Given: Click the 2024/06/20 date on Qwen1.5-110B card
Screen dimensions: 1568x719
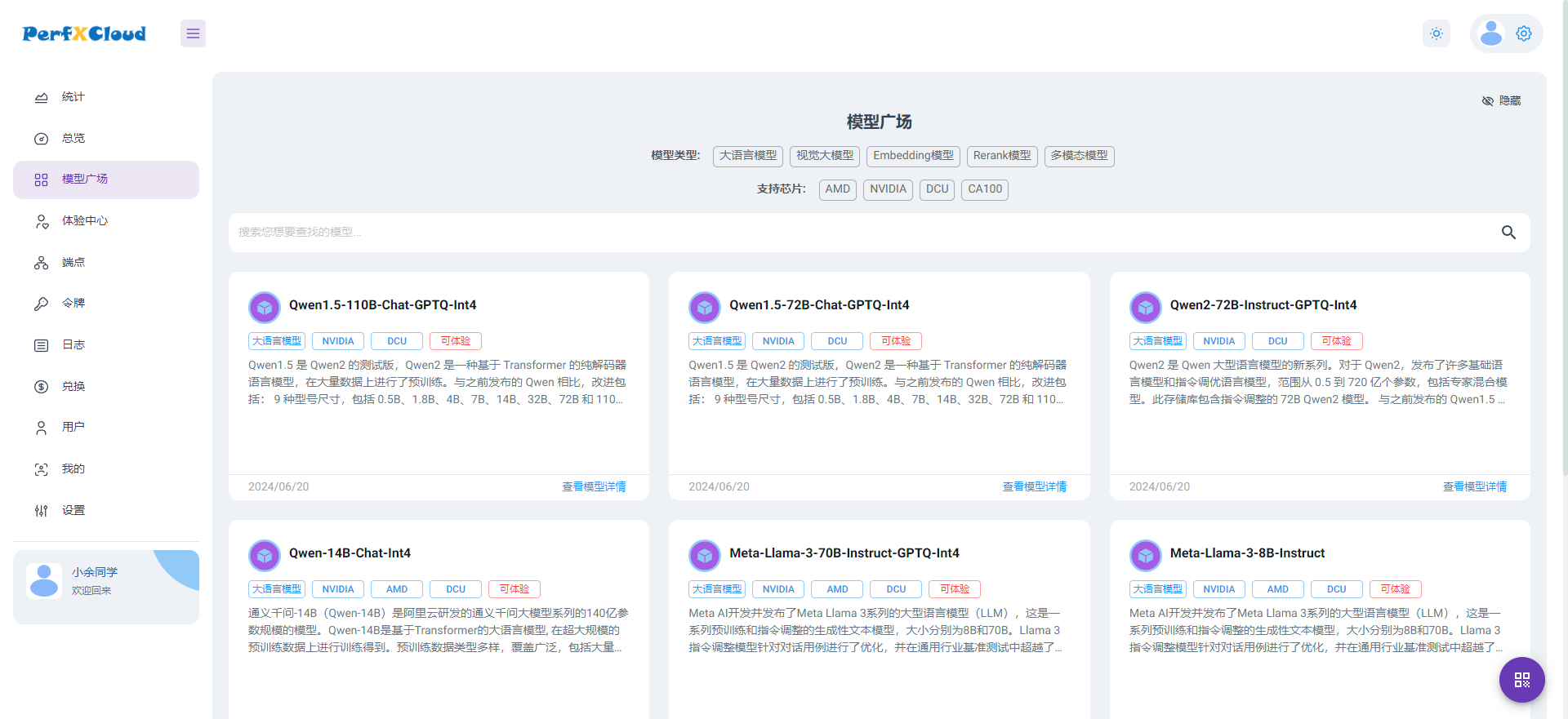Looking at the screenshot, I should coord(278,487).
